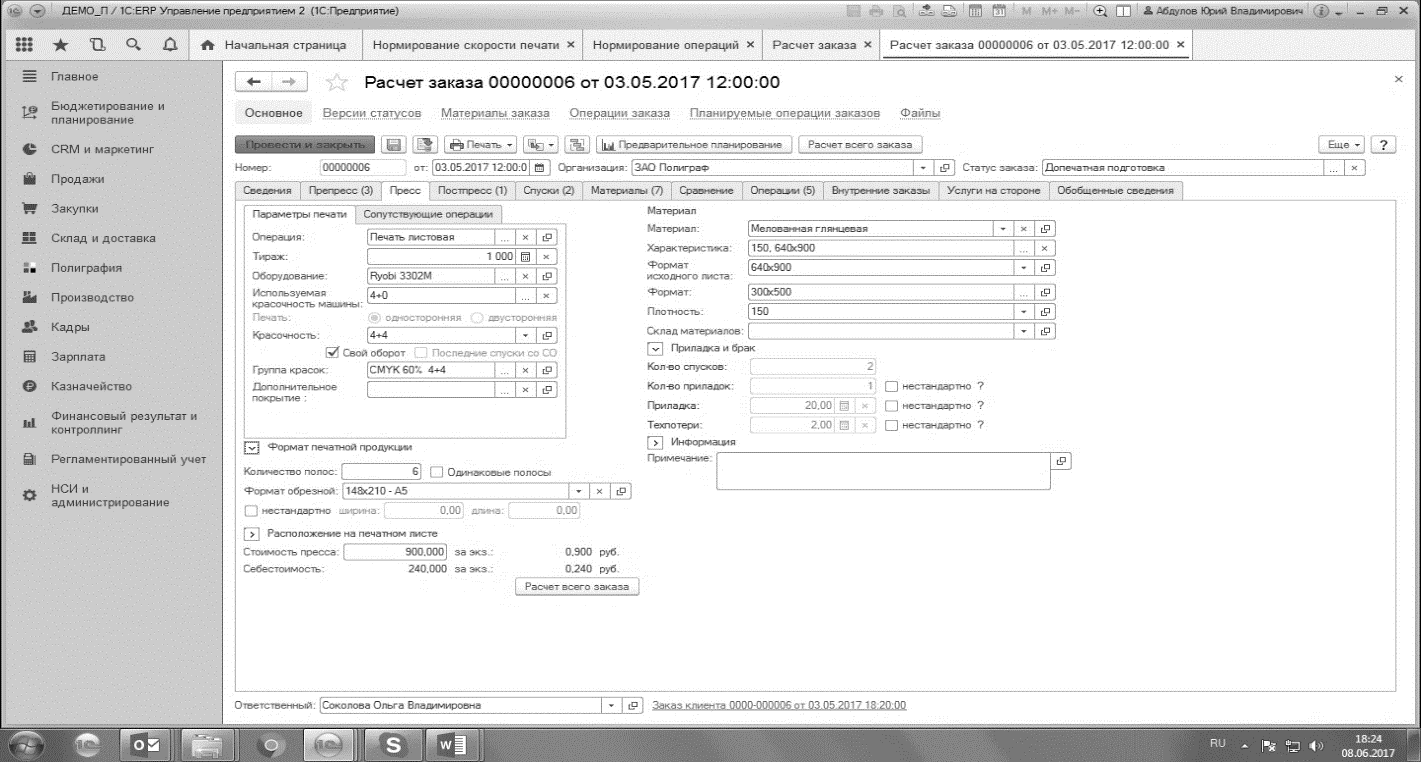Tick the нестандартно checkbox beside ширина

pyautogui.click(x=250, y=511)
